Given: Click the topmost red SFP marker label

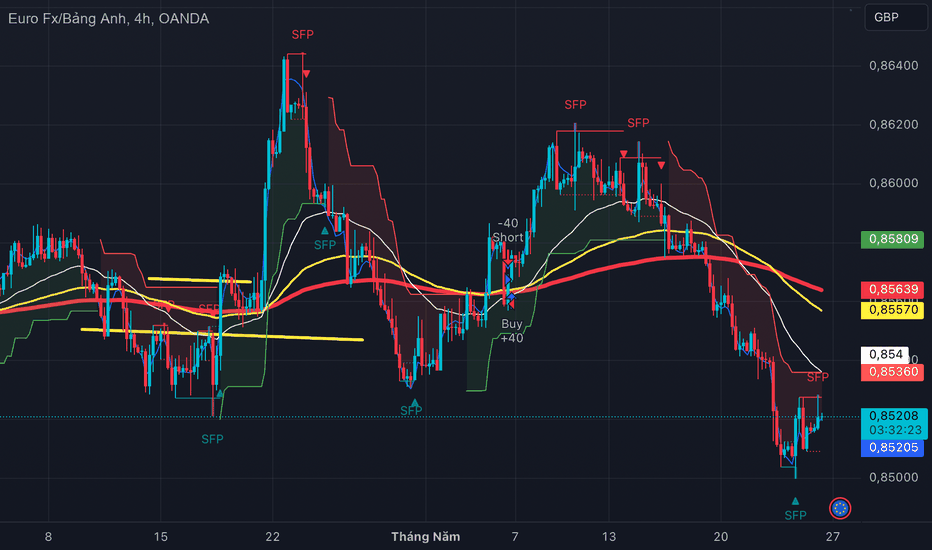Looking at the screenshot, I should (303, 35).
